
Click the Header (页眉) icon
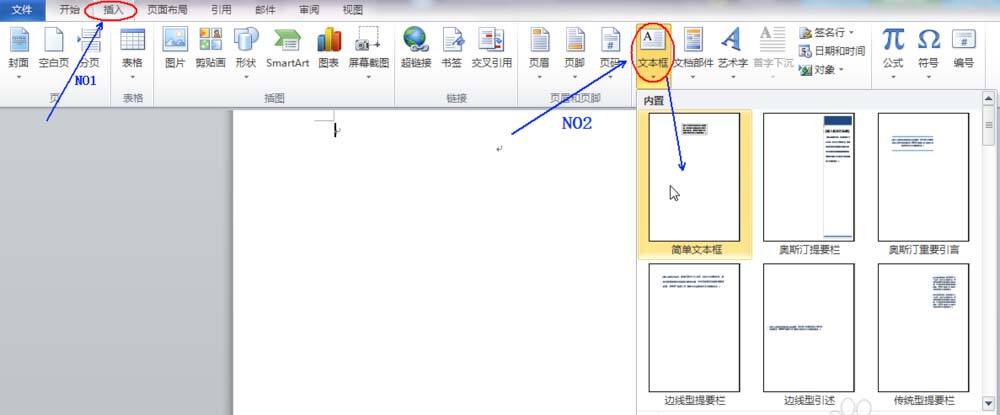click(539, 40)
